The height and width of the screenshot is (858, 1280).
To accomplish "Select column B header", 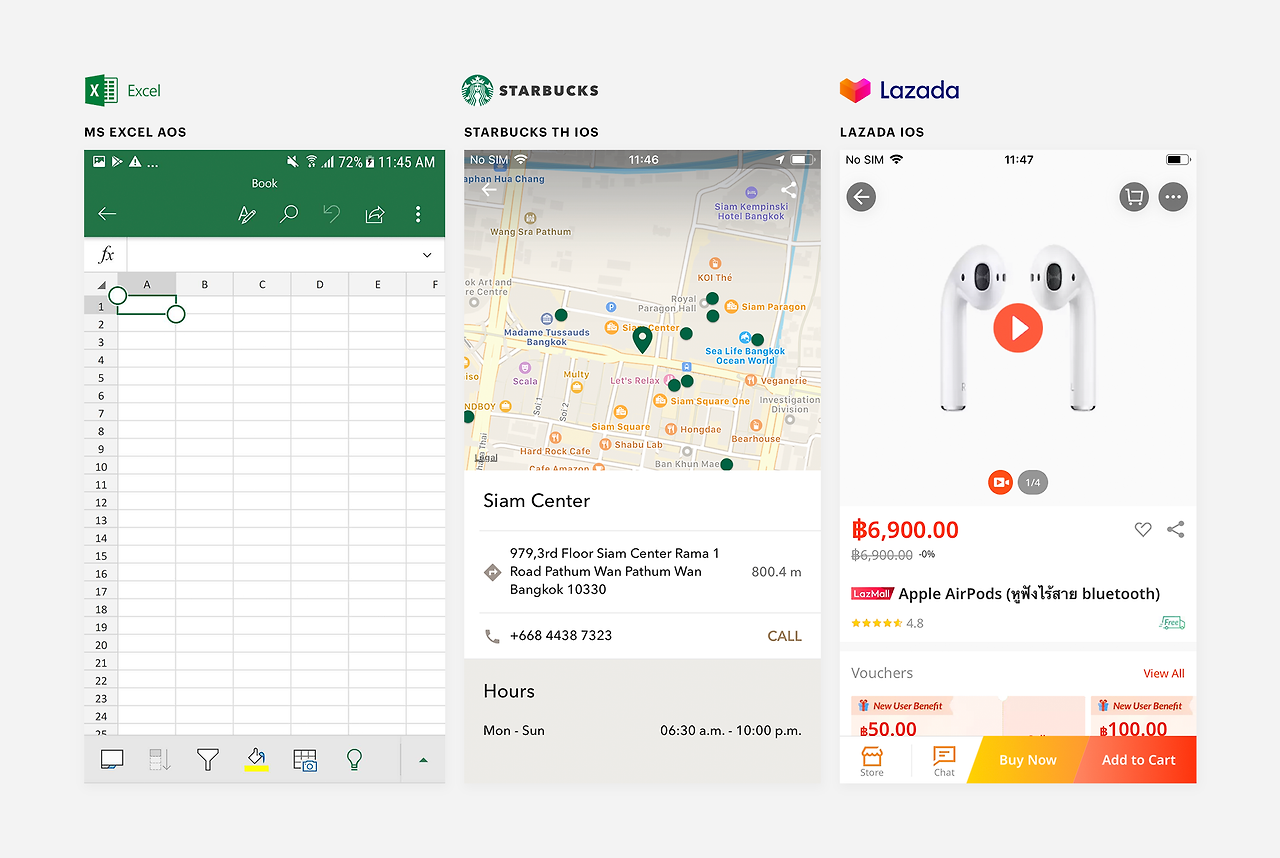I will pos(204,285).
